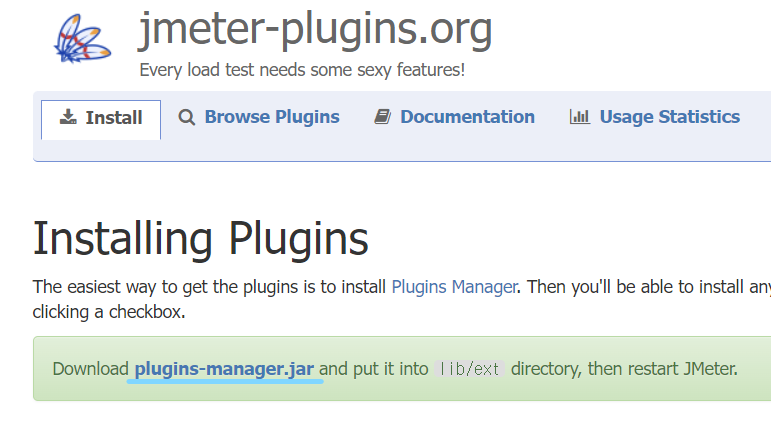This screenshot has height=422, width=771.
Task: Click the download icon on Install tab
Action: (68, 117)
